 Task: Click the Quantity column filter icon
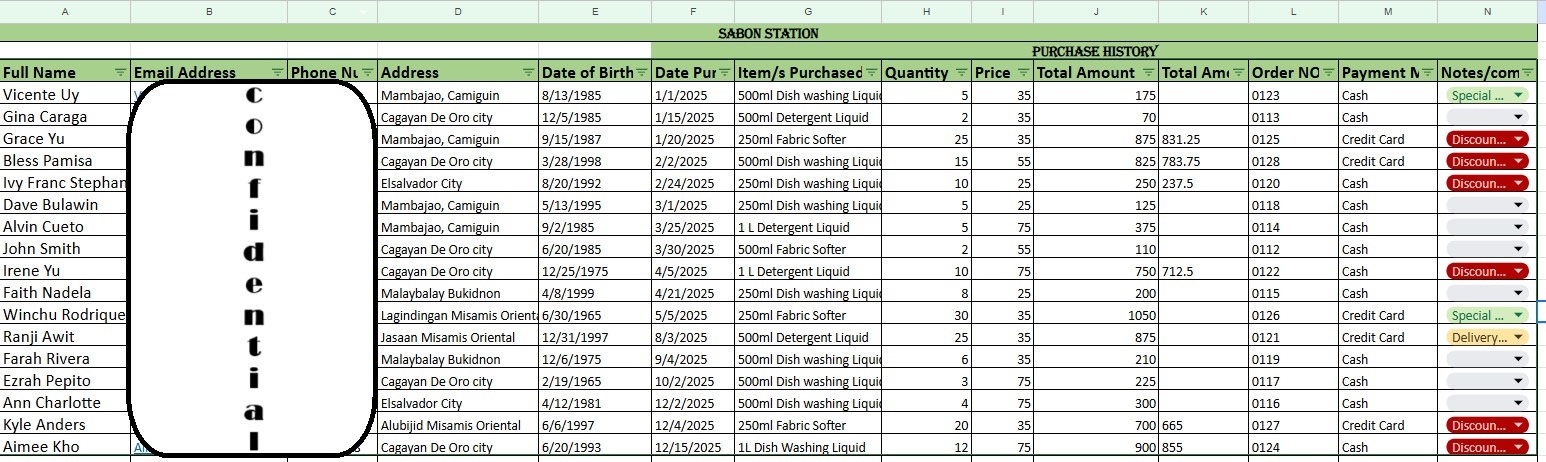(962, 72)
